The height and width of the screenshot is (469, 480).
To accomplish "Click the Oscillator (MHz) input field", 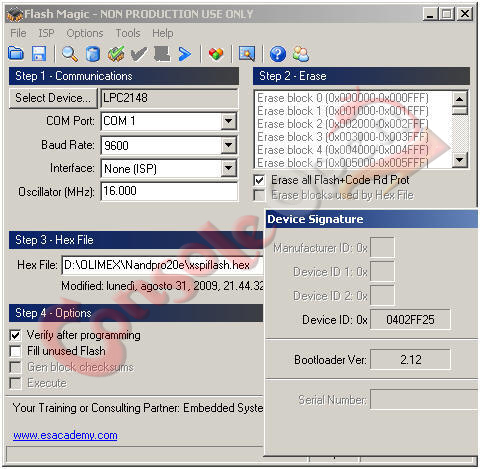I will point(169,191).
